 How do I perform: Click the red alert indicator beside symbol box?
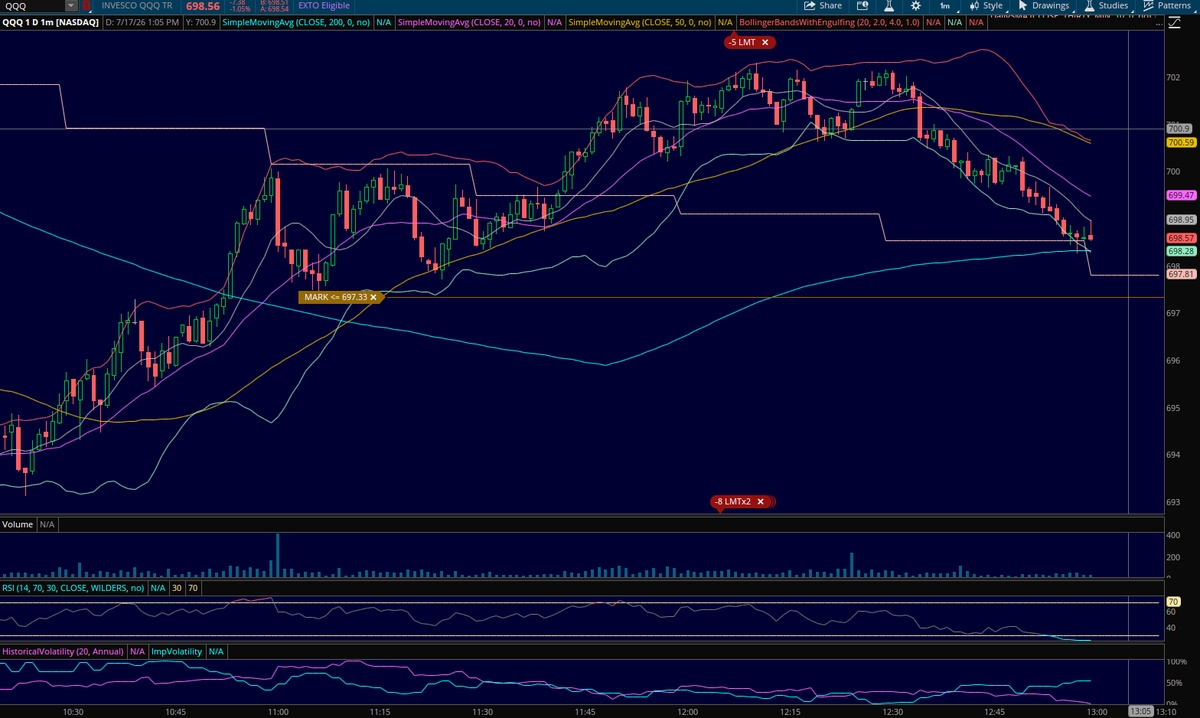(85, 6)
